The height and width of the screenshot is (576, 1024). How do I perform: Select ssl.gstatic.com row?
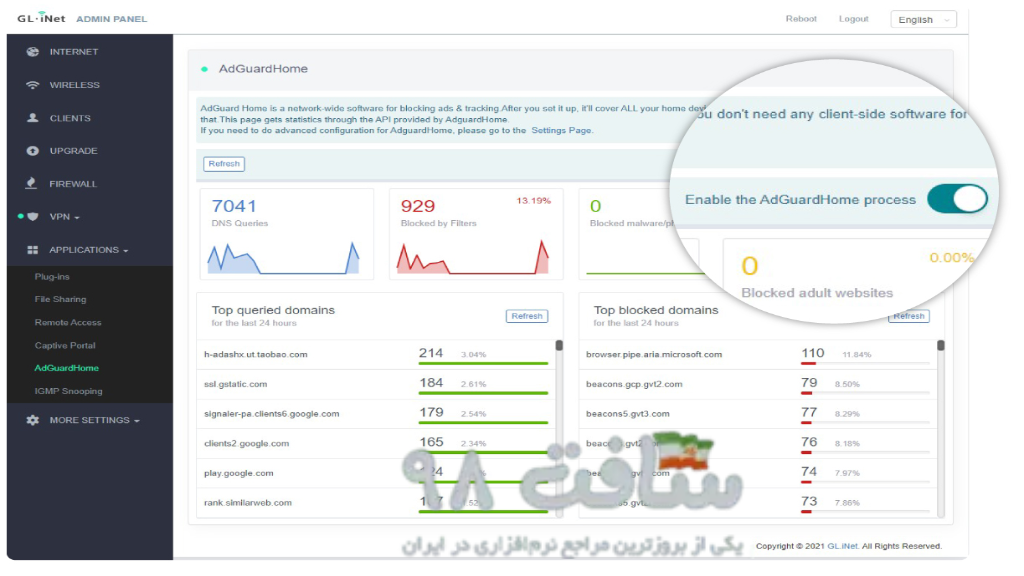tap(376, 384)
